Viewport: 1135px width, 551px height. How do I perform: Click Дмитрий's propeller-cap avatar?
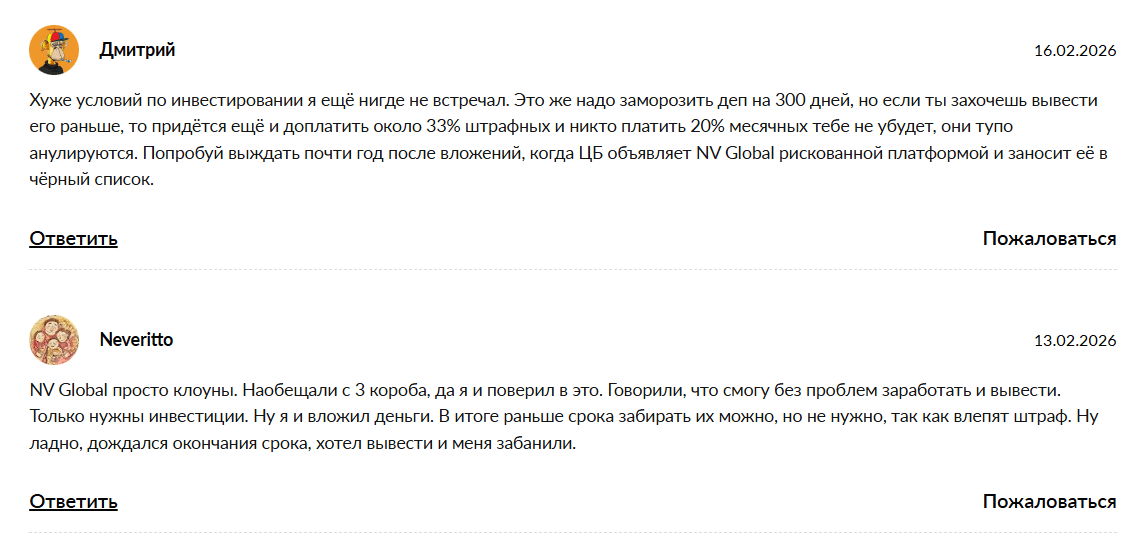coord(54,50)
